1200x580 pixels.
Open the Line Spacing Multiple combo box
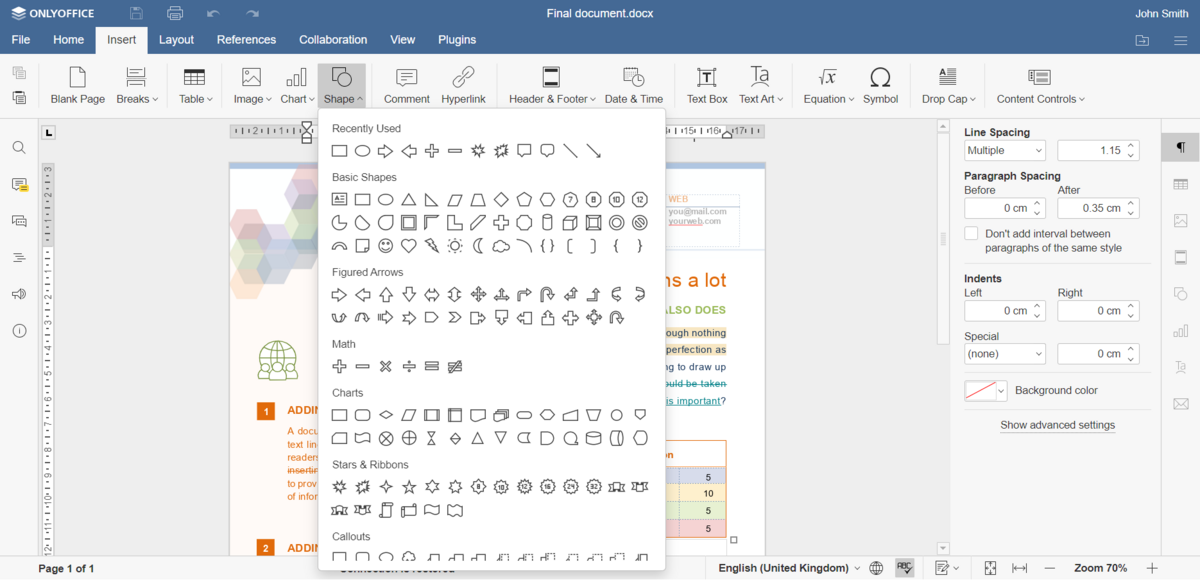[1005, 150]
